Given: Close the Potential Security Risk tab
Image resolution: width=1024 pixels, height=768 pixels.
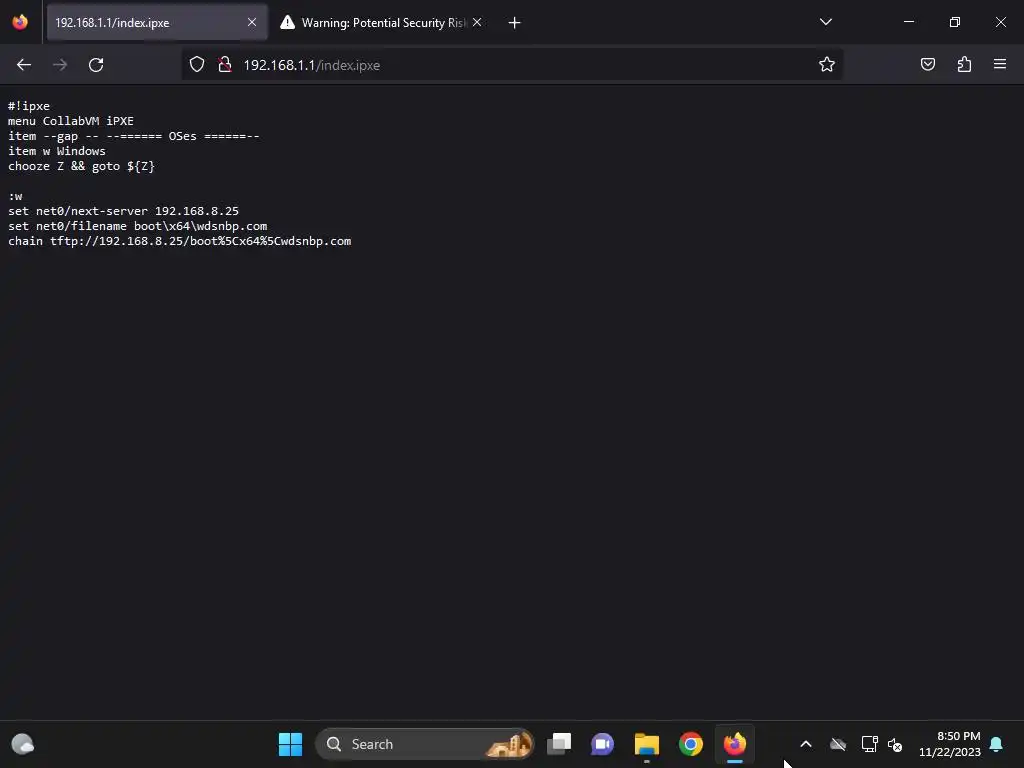Looking at the screenshot, I should click(477, 23).
